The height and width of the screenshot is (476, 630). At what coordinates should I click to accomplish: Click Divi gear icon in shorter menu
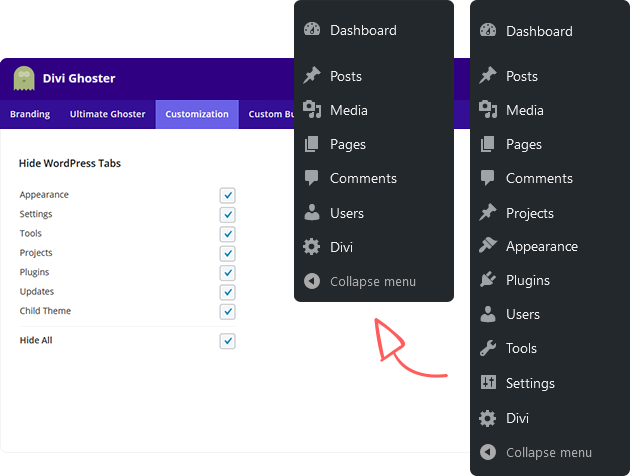point(312,247)
